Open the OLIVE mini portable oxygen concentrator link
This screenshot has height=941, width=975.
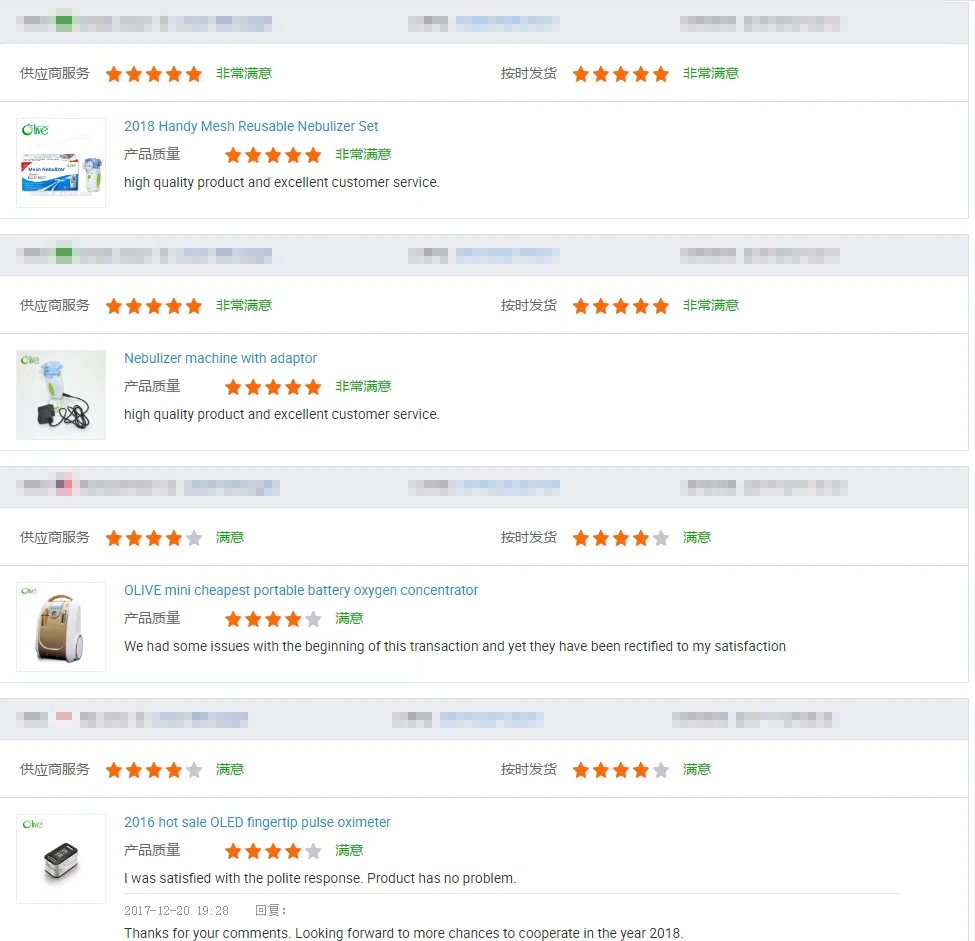tap(301, 590)
